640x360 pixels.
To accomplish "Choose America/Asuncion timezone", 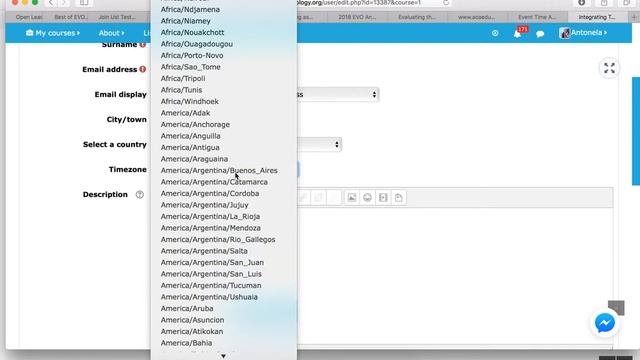I will (192, 320).
